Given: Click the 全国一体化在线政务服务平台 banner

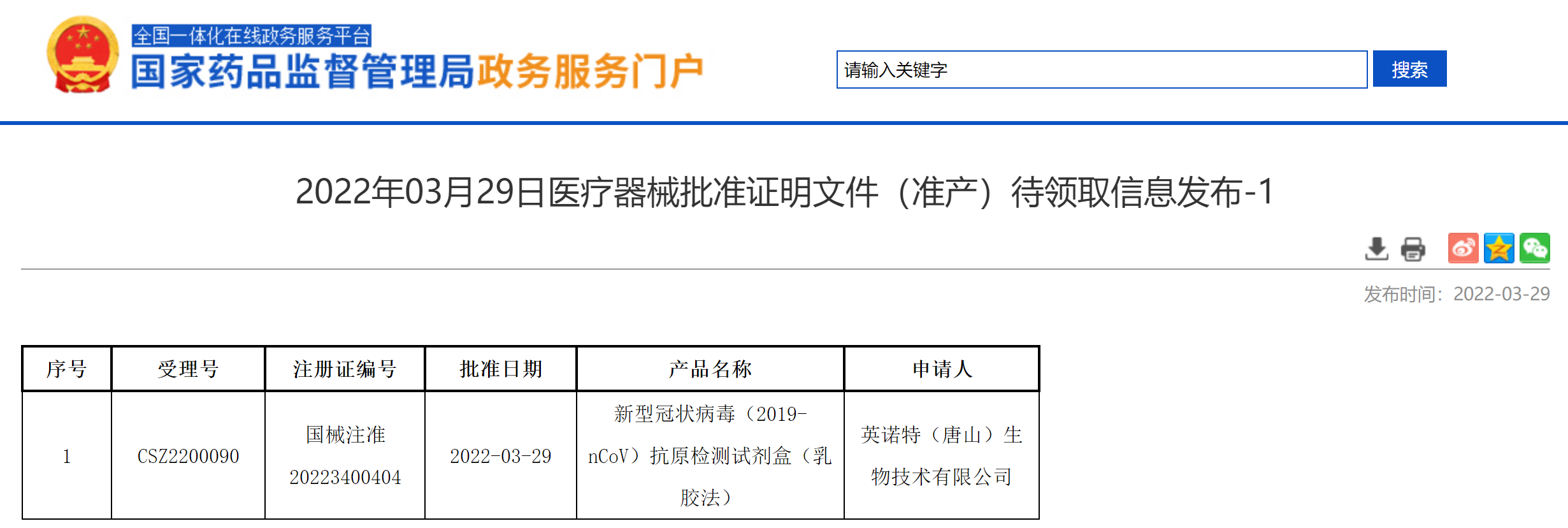Looking at the screenshot, I should 252,36.
